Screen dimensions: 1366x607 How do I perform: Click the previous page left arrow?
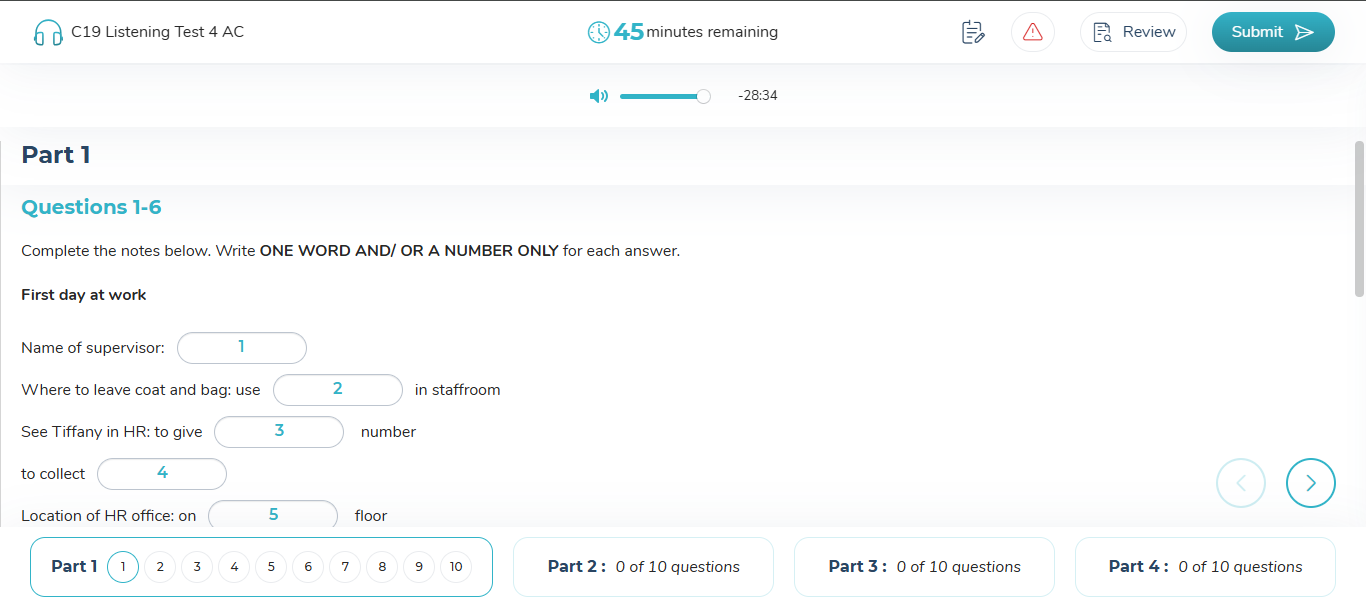coord(1240,483)
